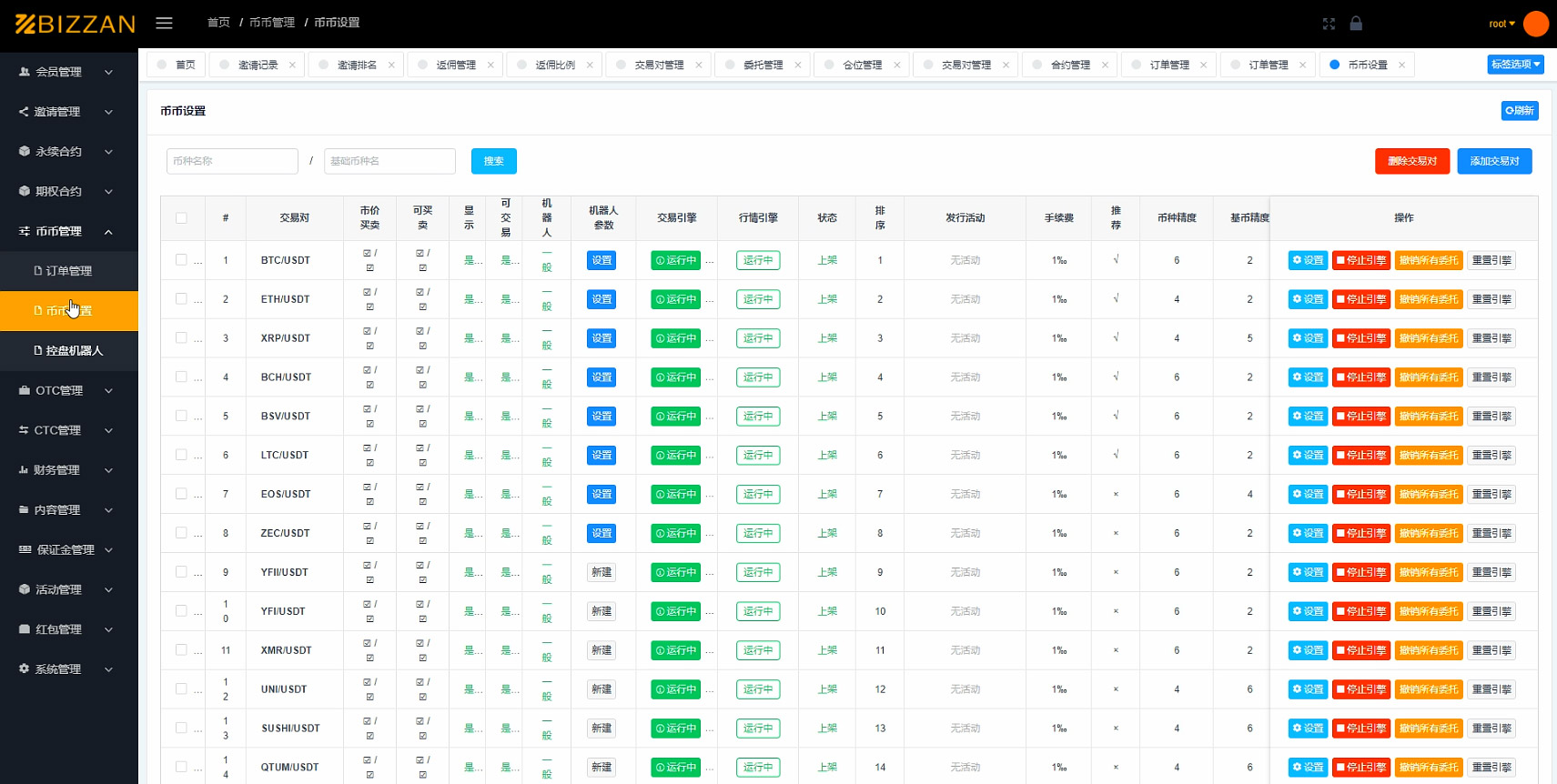
Task: Switch to the 返佣管理 tab
Action: point(455,65)
